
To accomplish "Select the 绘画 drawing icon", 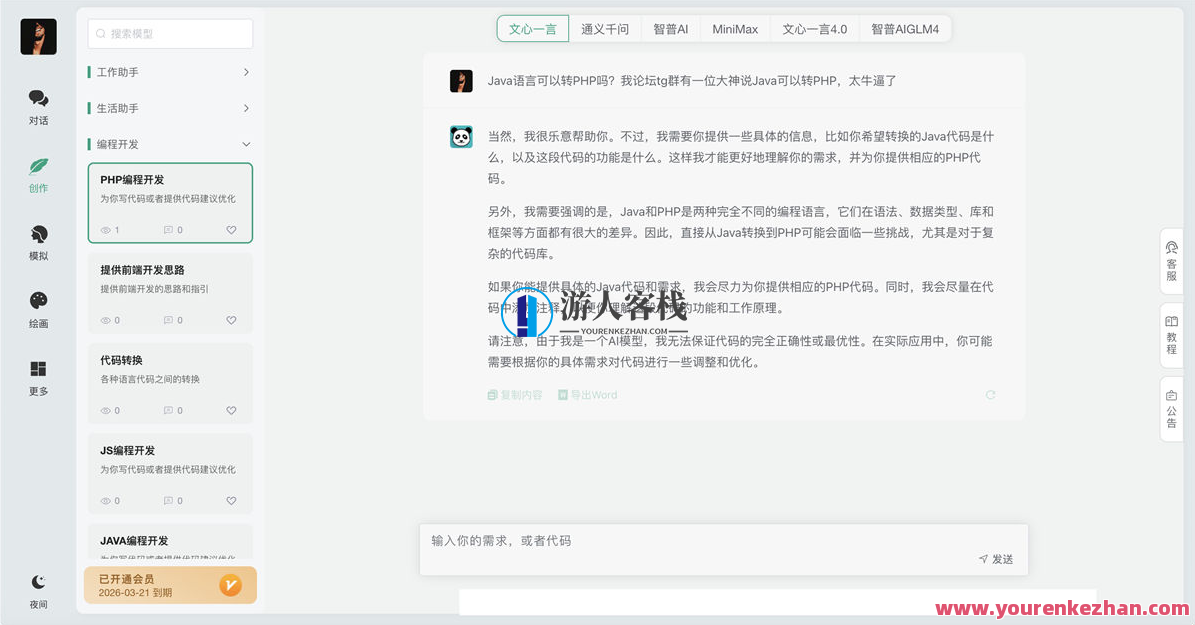I will [x=38, y=312].
